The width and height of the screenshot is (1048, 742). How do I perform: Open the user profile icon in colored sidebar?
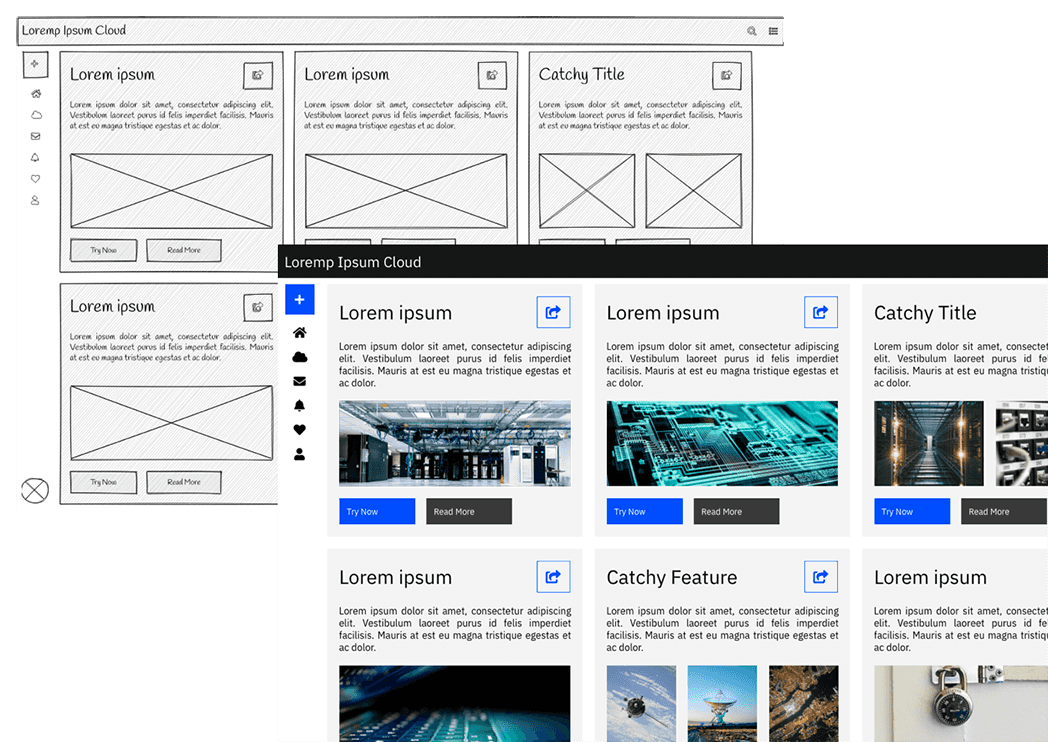point(299,454)
